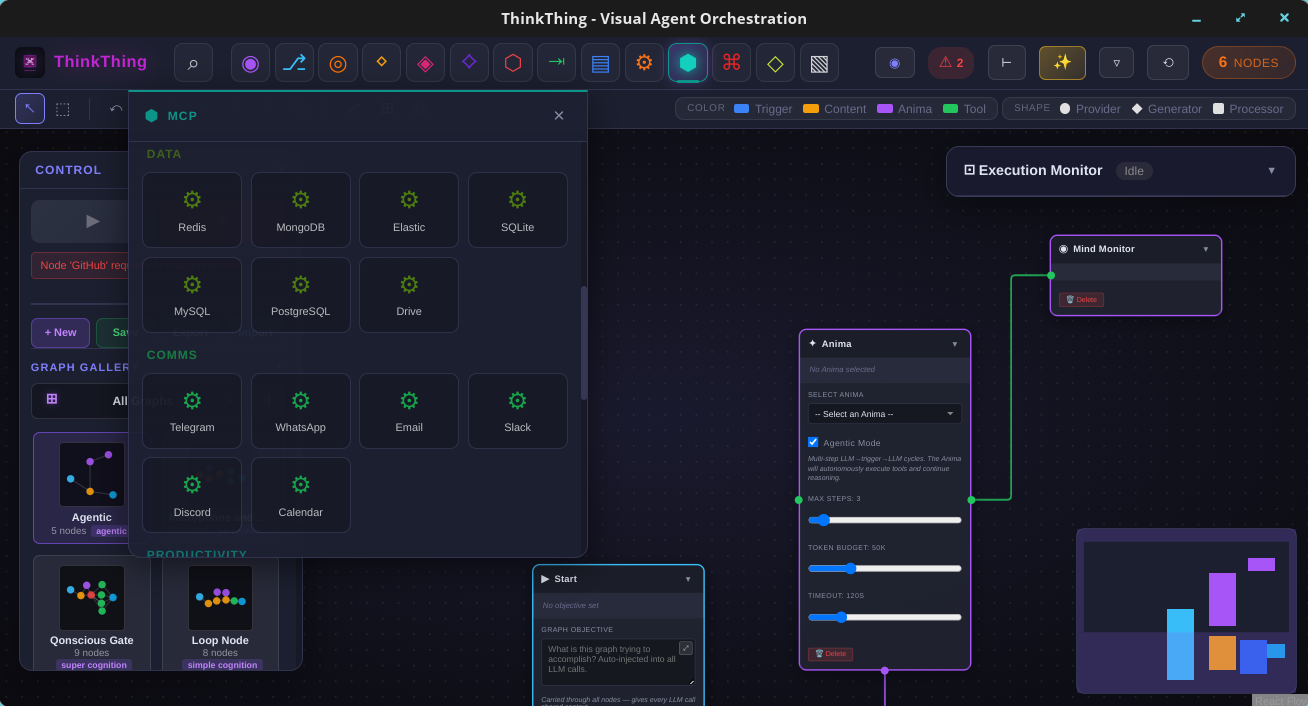
Task: Click the yellow sparkles button
Action: (1062, 63)
